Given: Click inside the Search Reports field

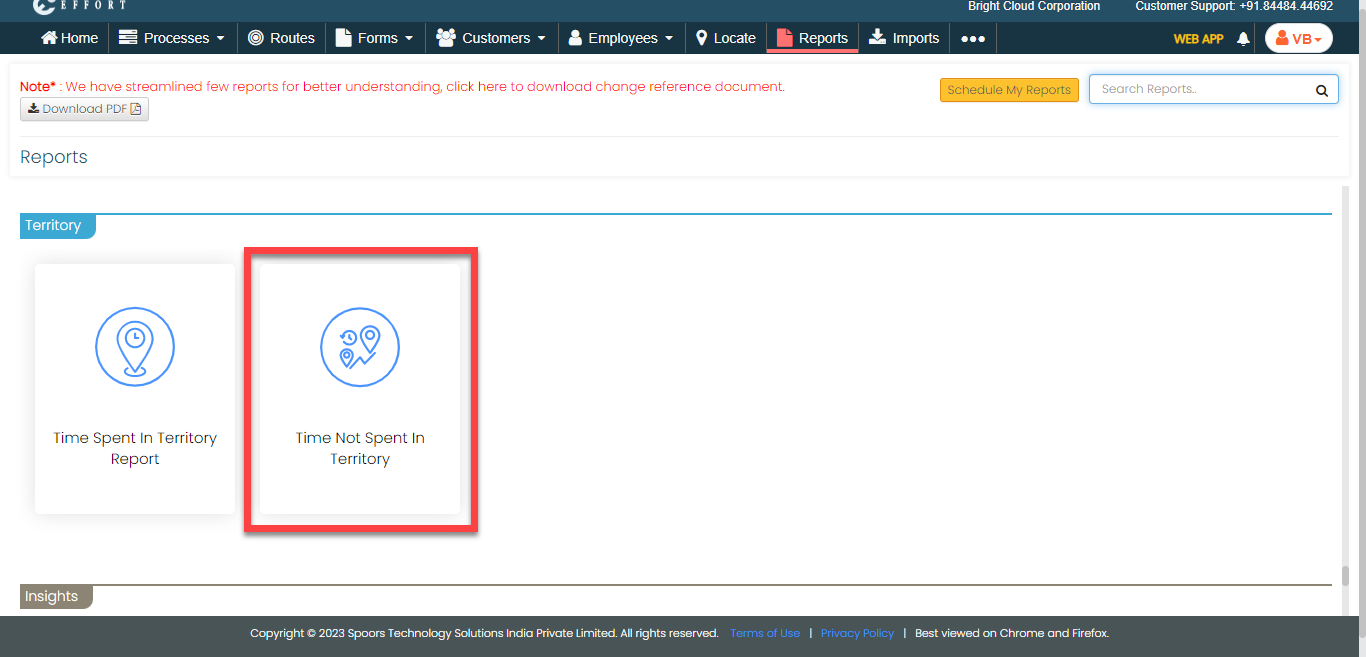Looking at the screenshot, I should click(1200, 89).
